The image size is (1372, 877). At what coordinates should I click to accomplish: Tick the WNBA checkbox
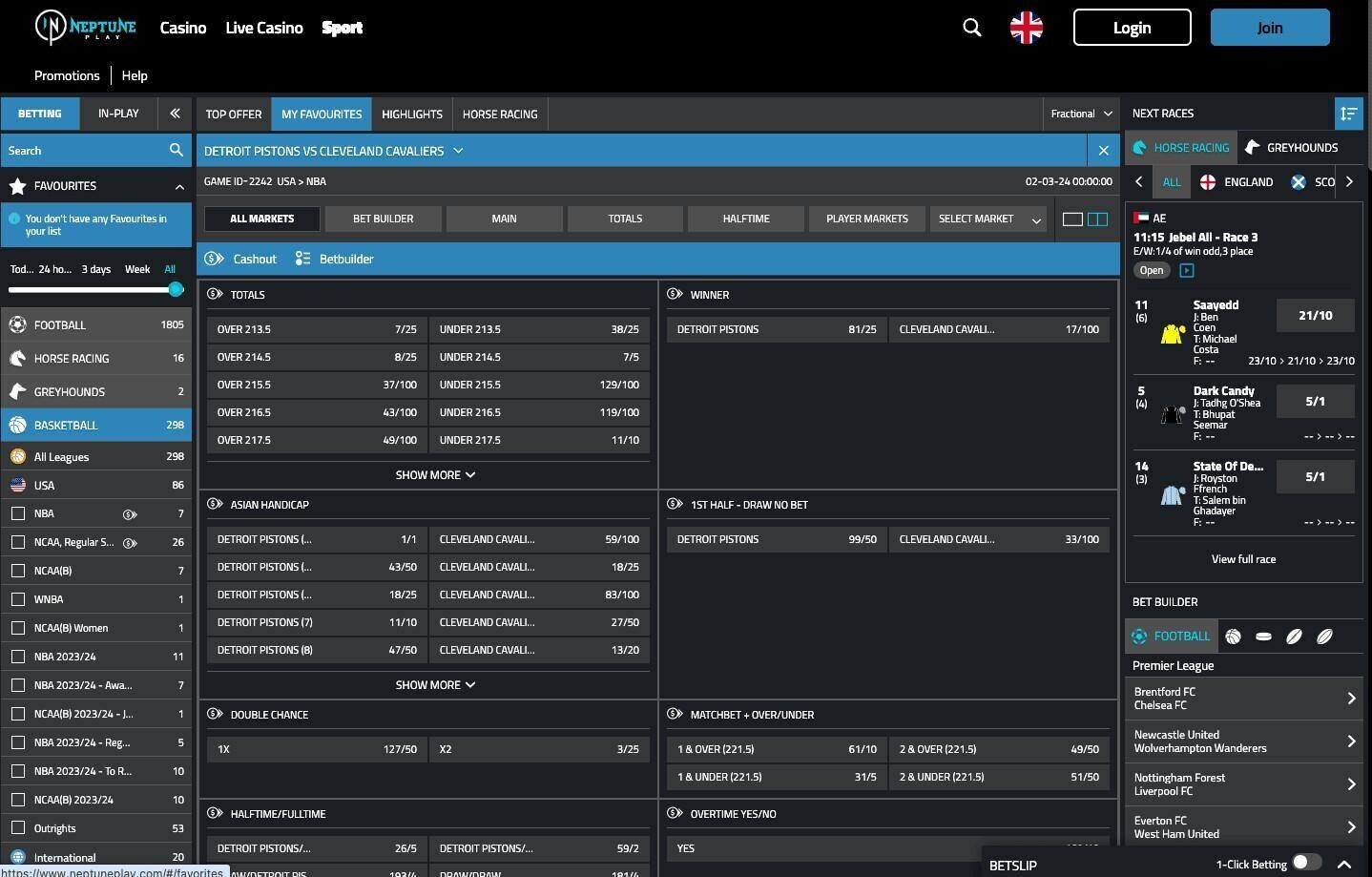point(17,599)
